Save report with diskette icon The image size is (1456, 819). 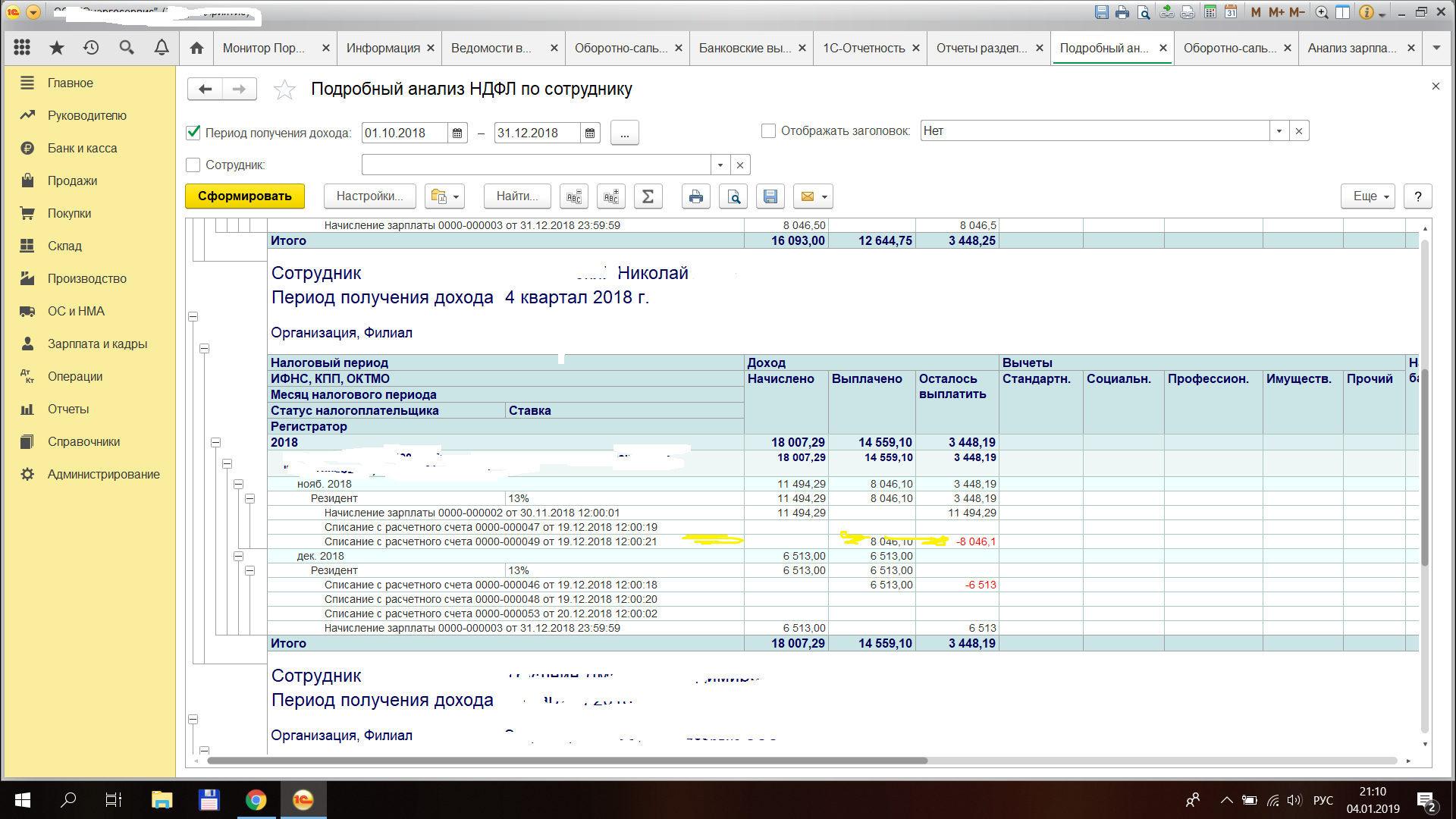click(x=770, y=196)
